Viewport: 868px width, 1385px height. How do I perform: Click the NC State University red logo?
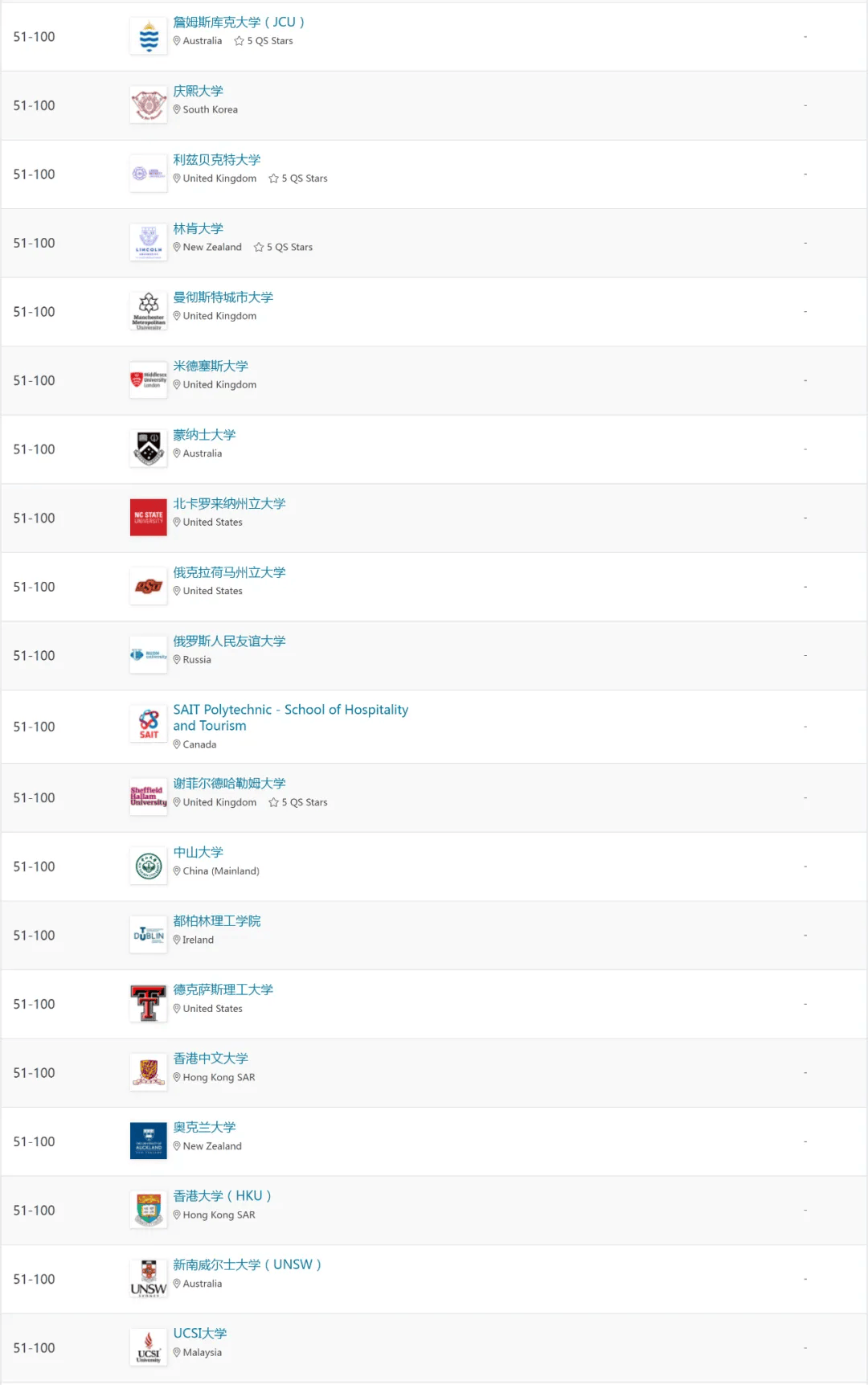pyautogui.click(x=149, y=518)
